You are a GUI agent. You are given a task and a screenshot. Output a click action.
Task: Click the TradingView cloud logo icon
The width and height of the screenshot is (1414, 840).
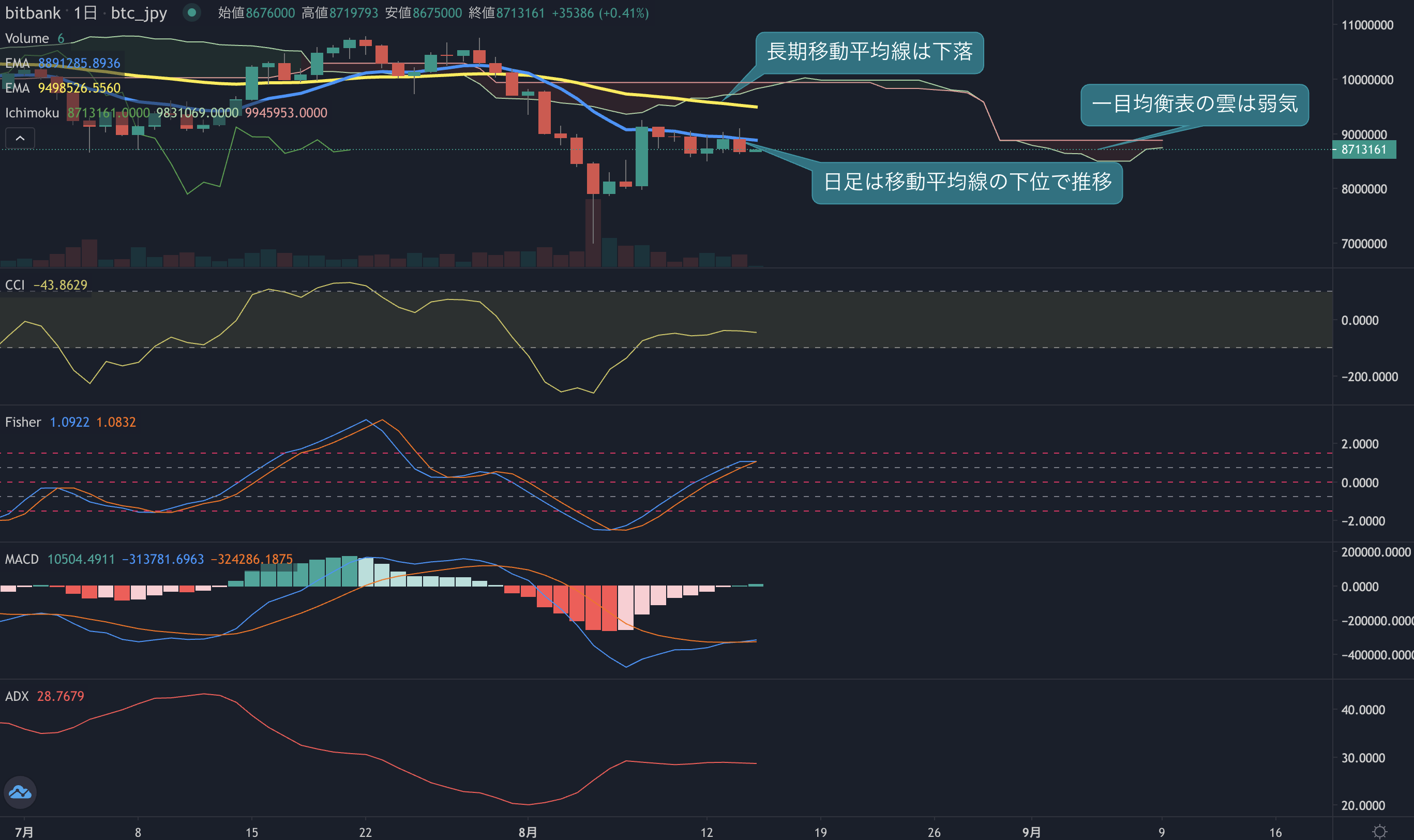[x=20, y=792]
